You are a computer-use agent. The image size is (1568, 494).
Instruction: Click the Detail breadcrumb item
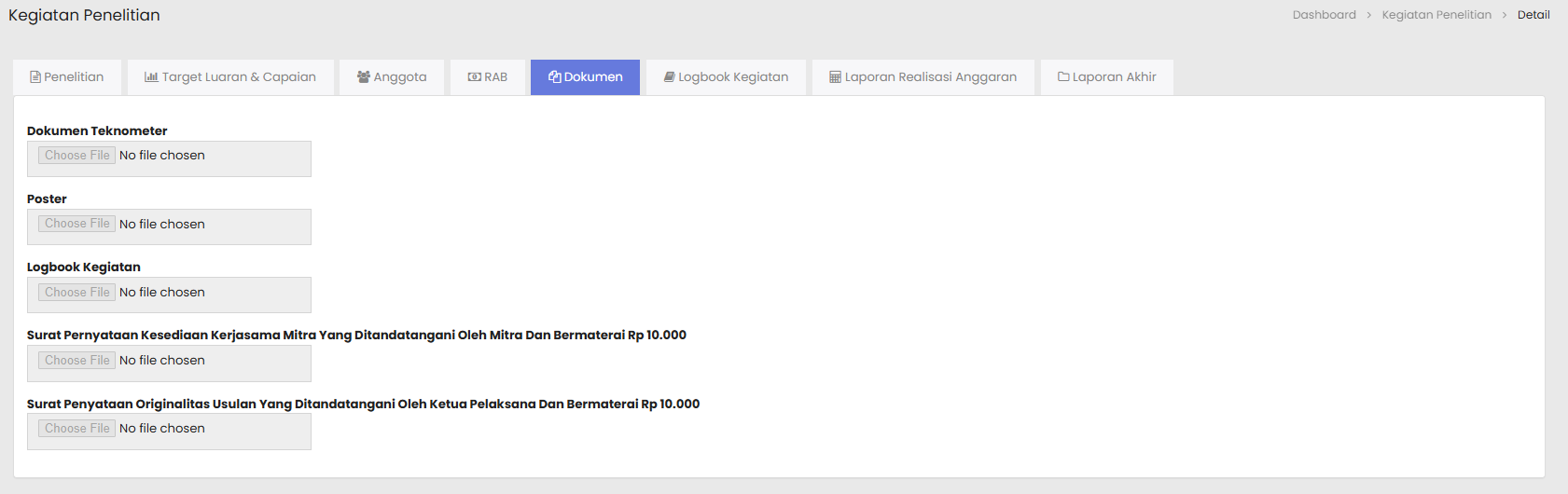coord(1533,15)
